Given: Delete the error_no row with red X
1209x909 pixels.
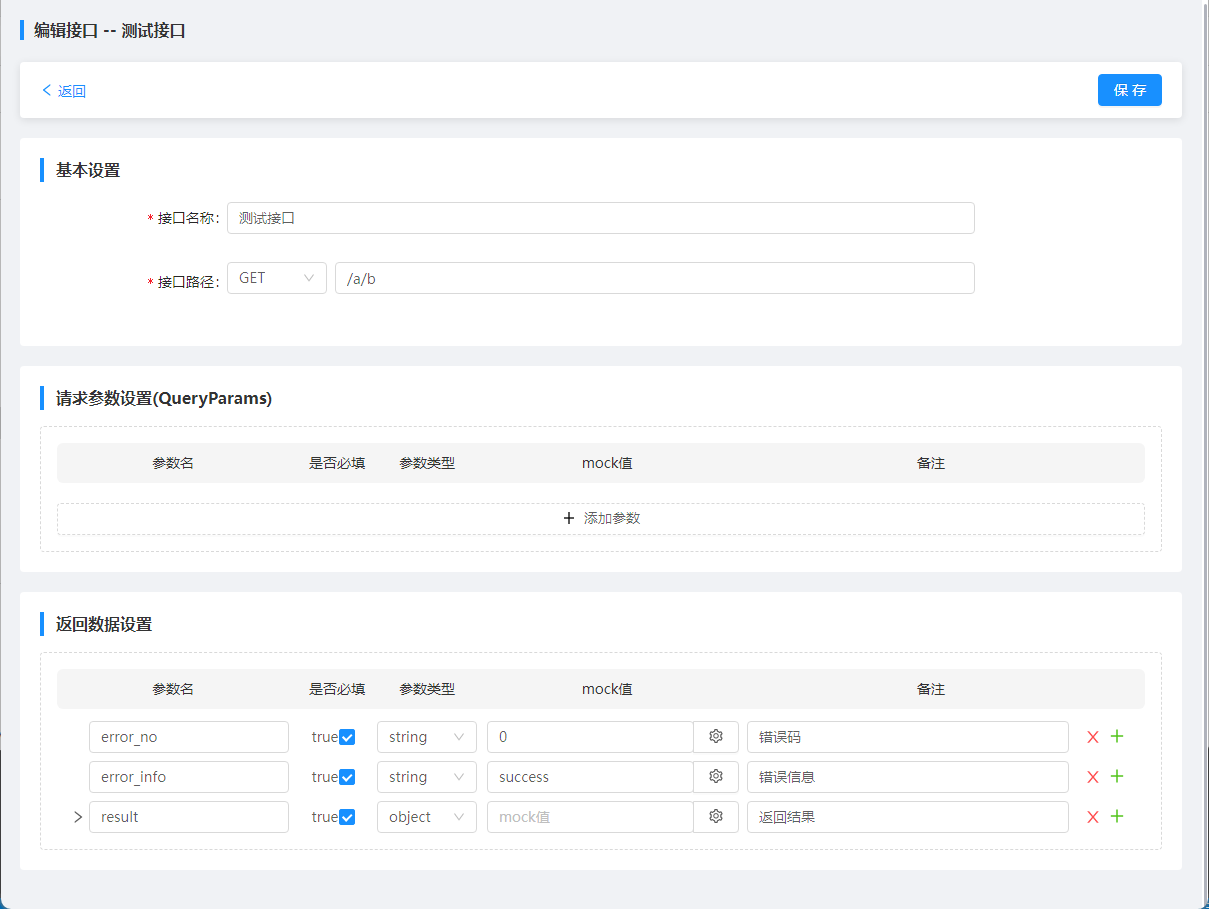Looking at the screenshot, I should point(1093,737).
